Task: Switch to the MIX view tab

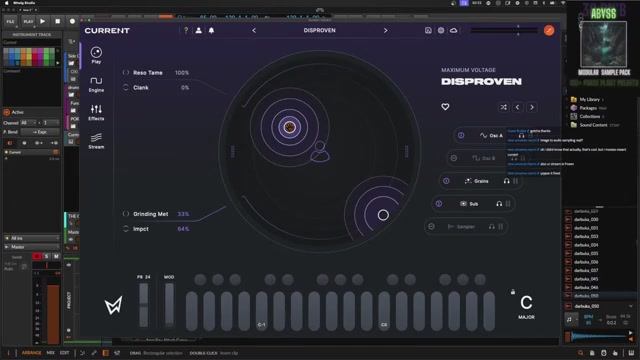Action: pyautogui.click(x=51, y=353)
